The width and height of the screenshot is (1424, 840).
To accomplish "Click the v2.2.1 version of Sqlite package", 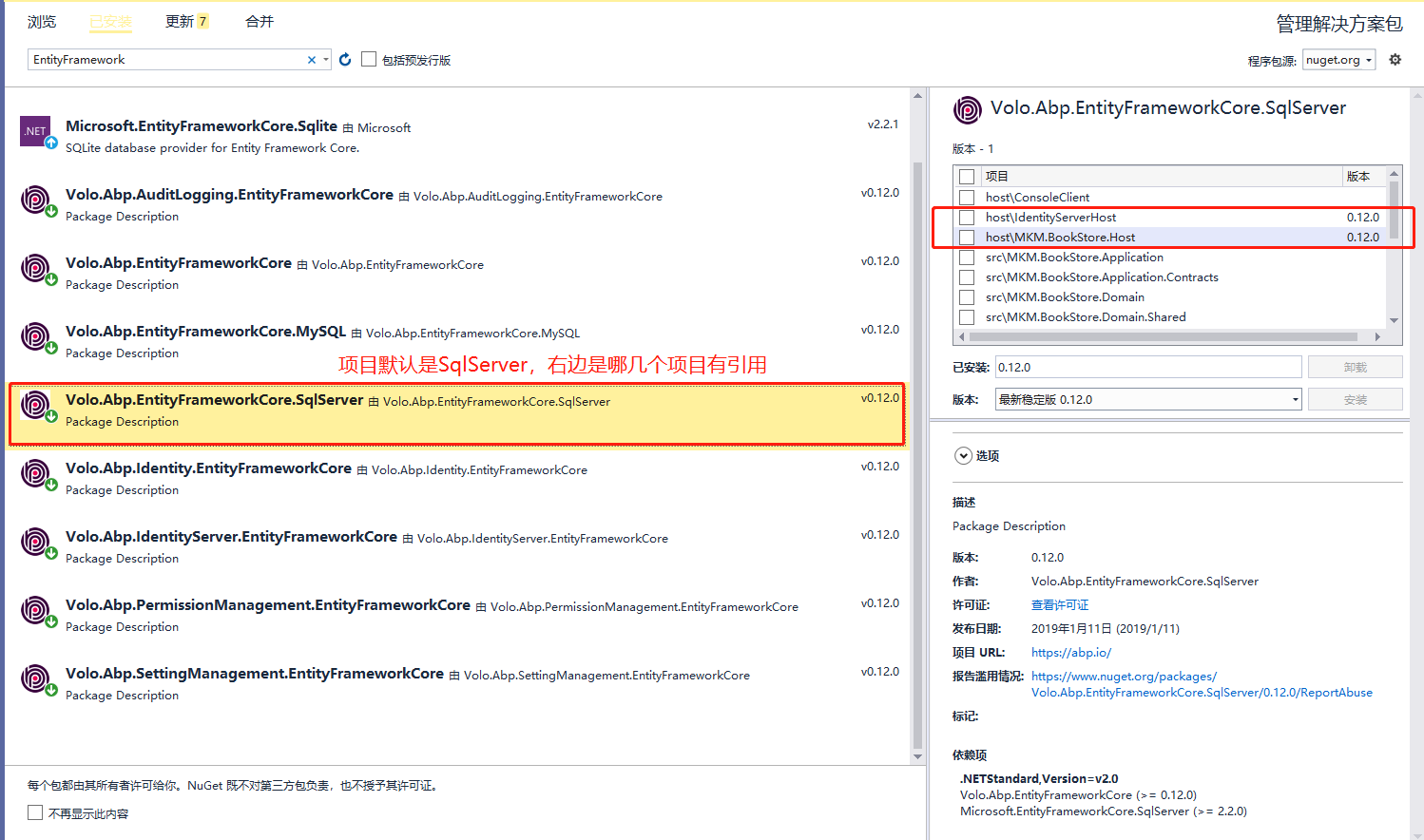I will click(x=883, y=124).
